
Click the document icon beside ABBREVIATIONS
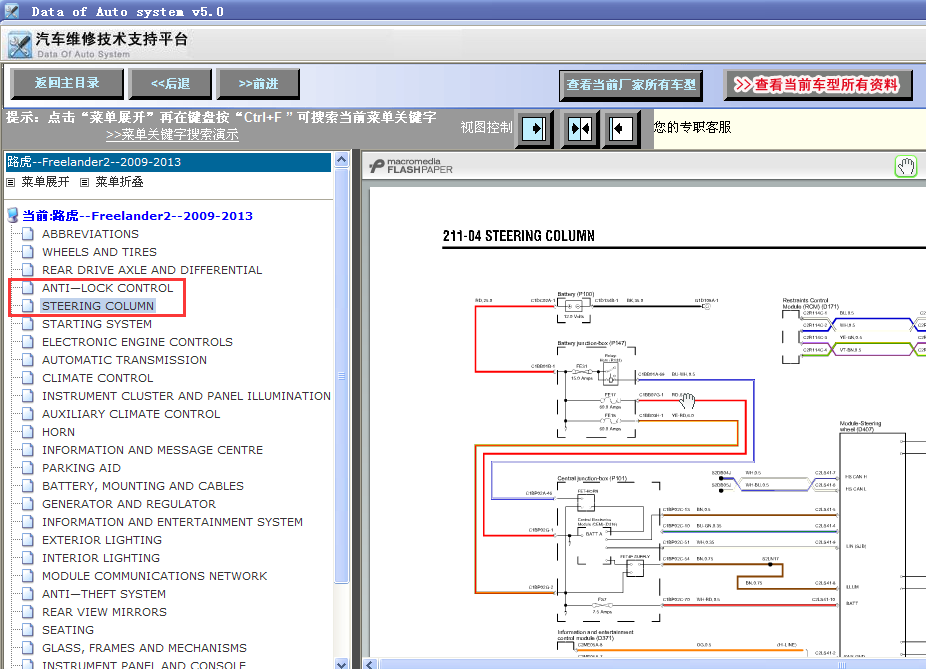28,234
